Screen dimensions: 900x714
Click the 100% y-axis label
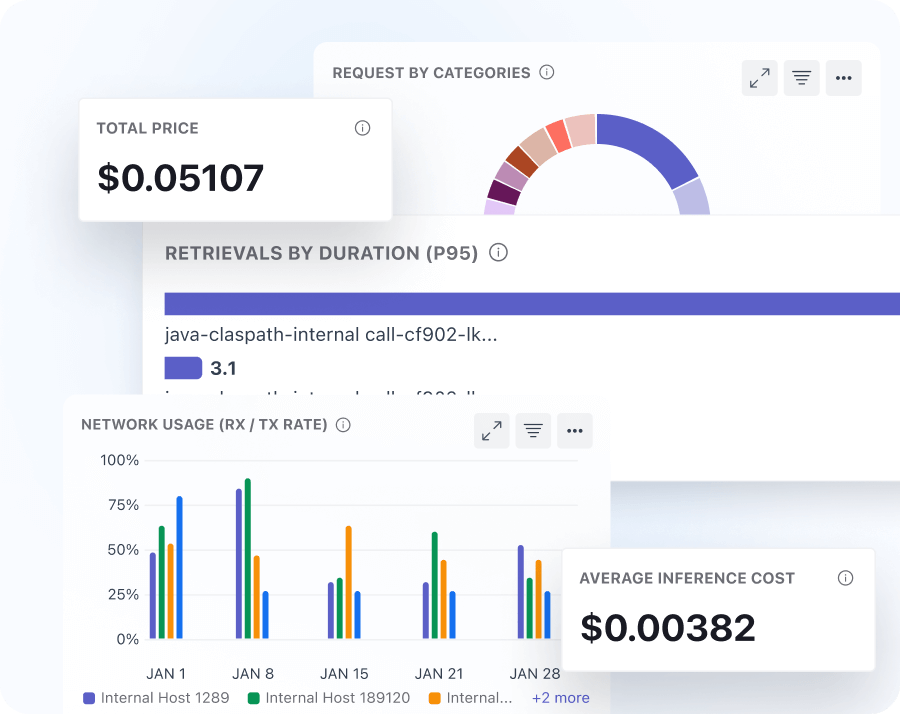(119, 460)
